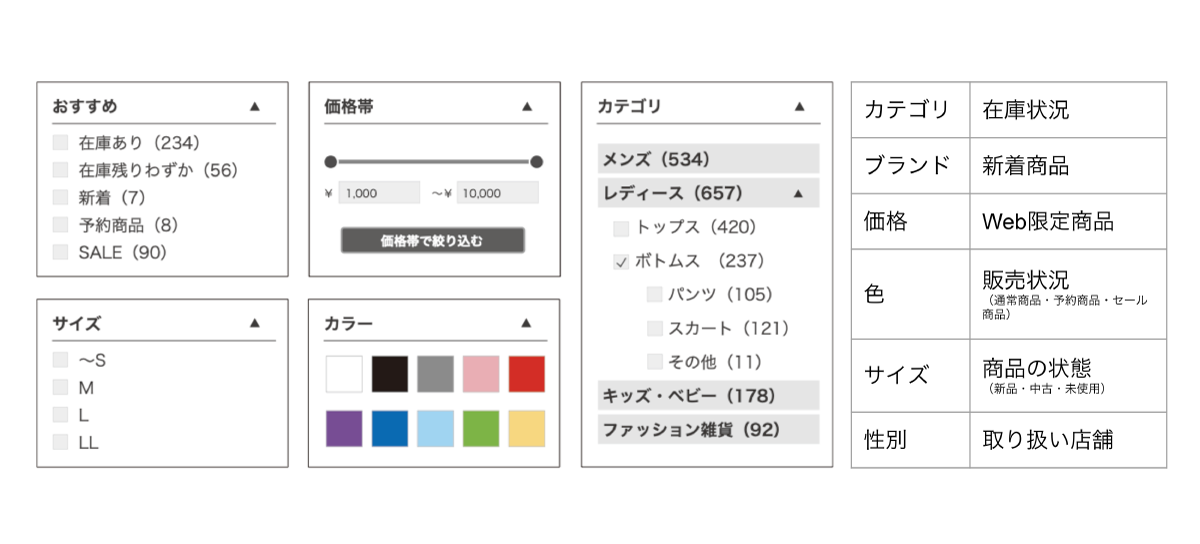This screenshot has width=1200, height=544.
Task: Click the 価格帯で絞り込む button
Action: [x=432, y=240]
